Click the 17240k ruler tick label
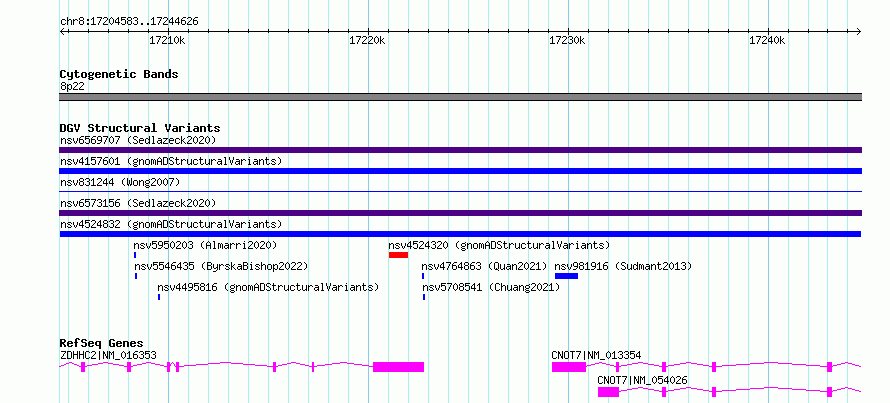Viewport: 890px width, 403px height. click(x=767, y=40)
